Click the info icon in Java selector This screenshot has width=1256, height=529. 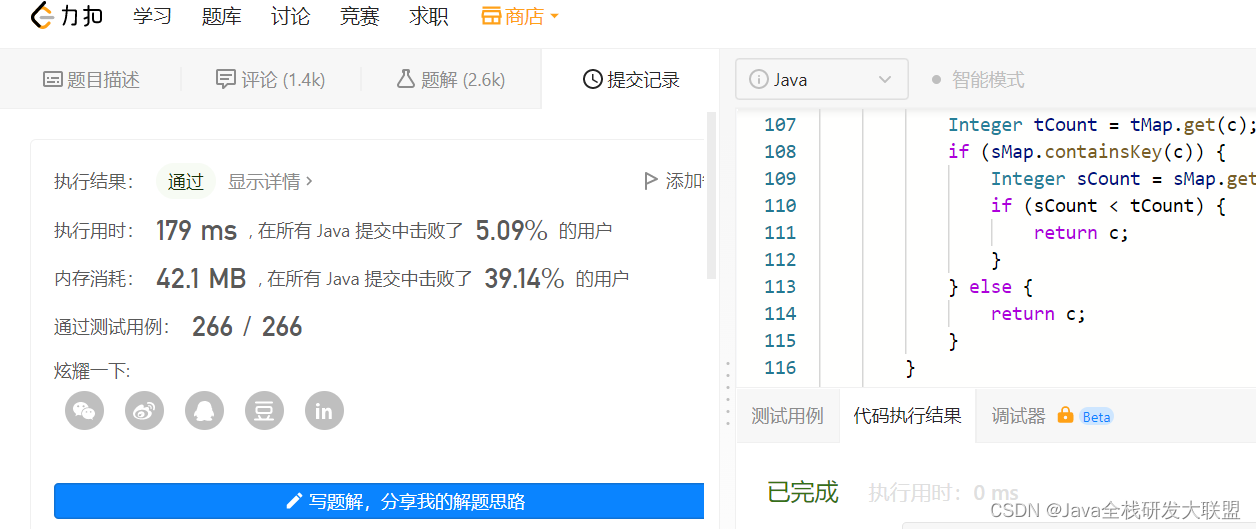pos(758,80)
